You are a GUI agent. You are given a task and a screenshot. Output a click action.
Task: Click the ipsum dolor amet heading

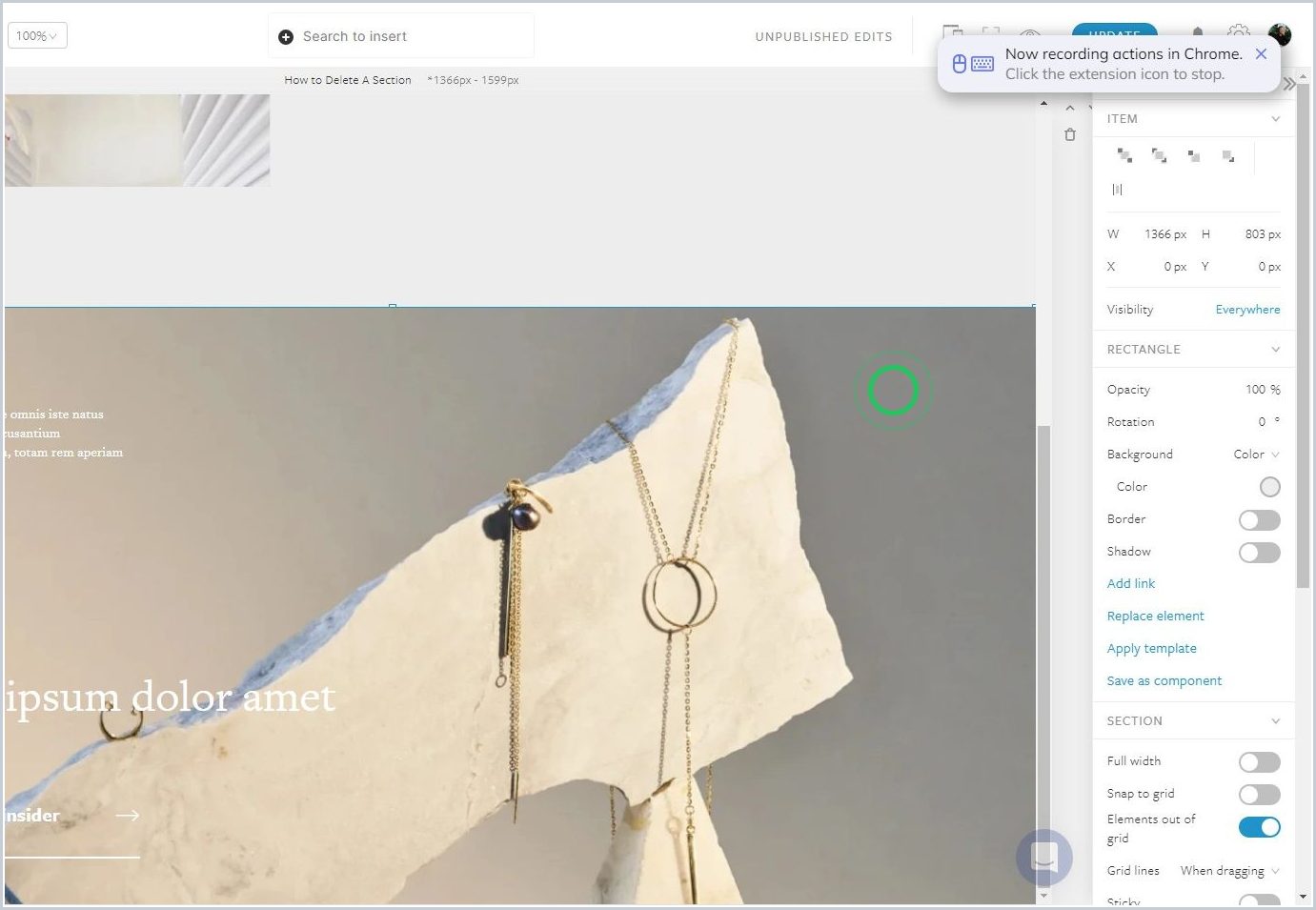[170, 698]
